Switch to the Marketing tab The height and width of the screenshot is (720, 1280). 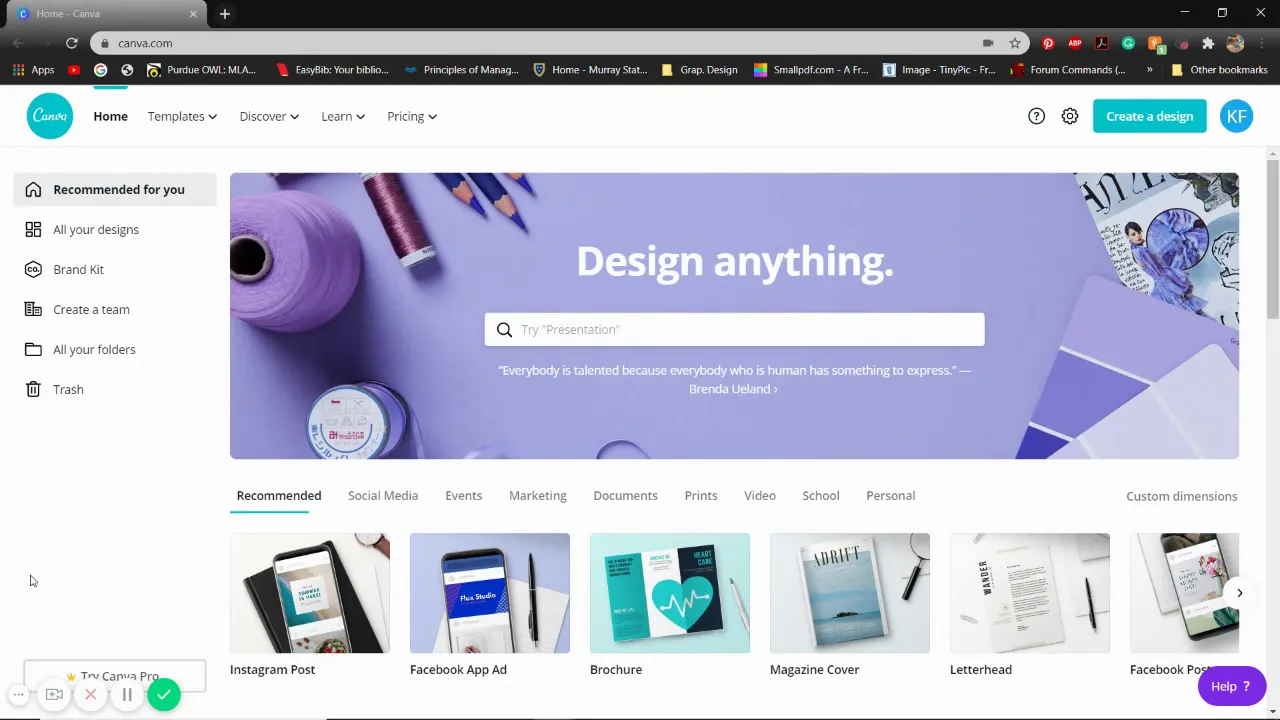point(538,495)
